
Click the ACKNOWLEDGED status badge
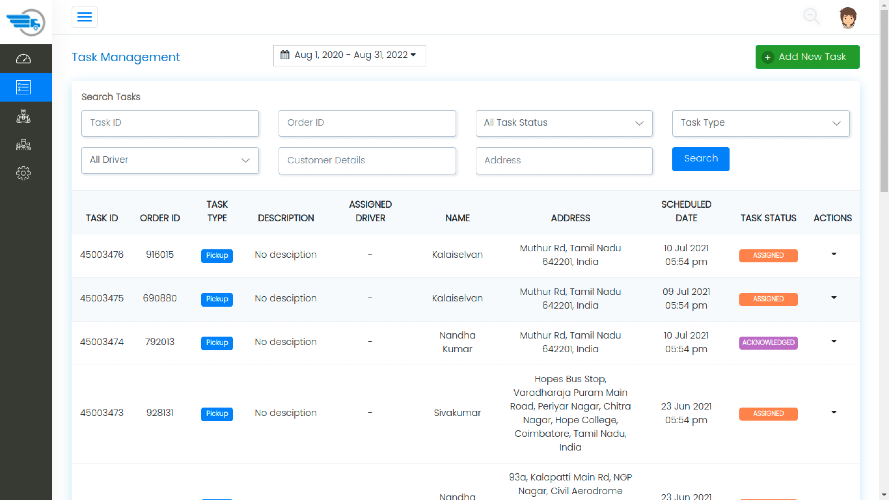point(768,343)
